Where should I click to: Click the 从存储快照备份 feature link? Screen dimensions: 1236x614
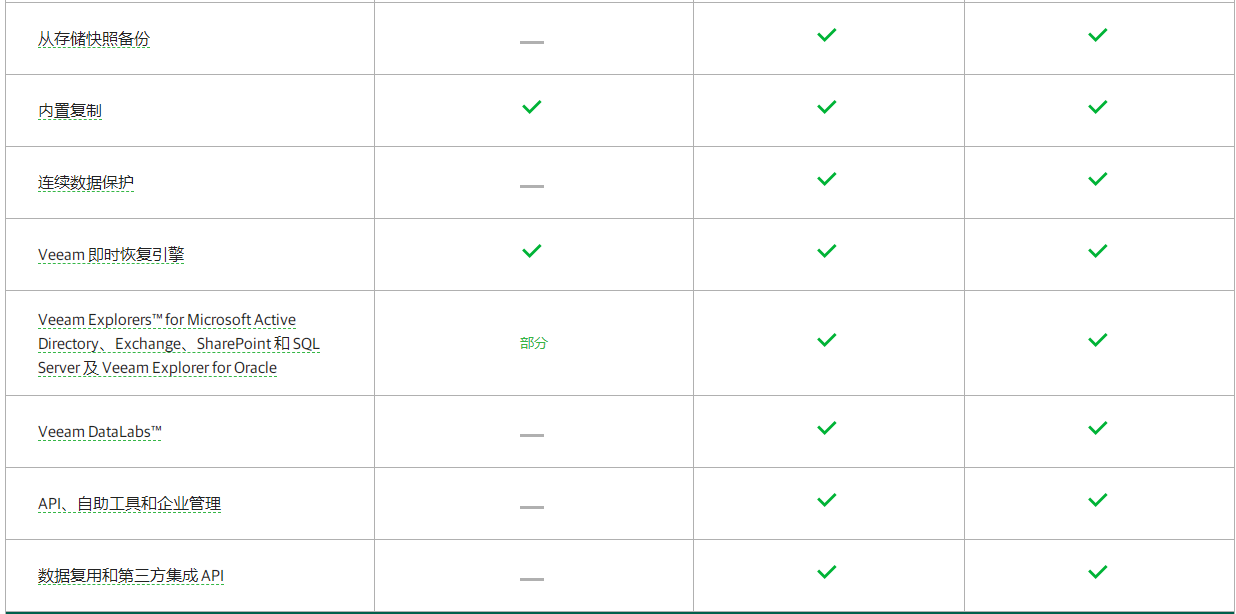(x=94, y=39)
